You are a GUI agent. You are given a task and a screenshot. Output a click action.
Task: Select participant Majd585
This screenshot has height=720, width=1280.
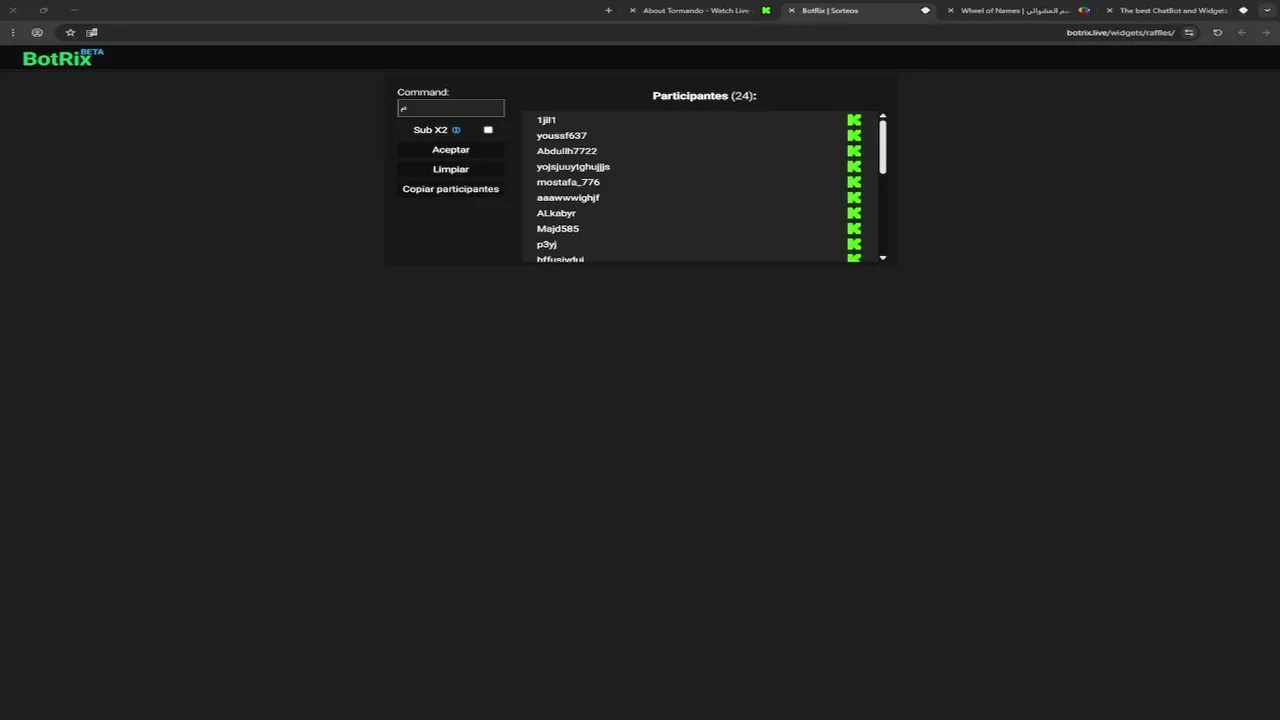(x=558, y=229)
